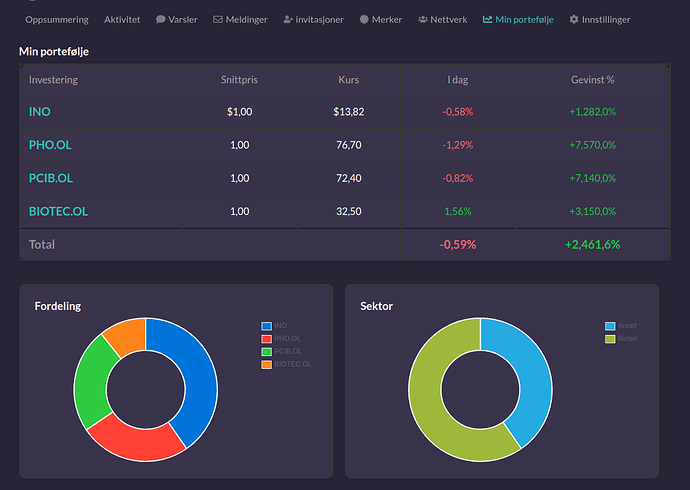Image resolution: width=690 pixels, height=490 pixels.
Task: Click the Varsler speech bubble icon
Action: [161, 19]
